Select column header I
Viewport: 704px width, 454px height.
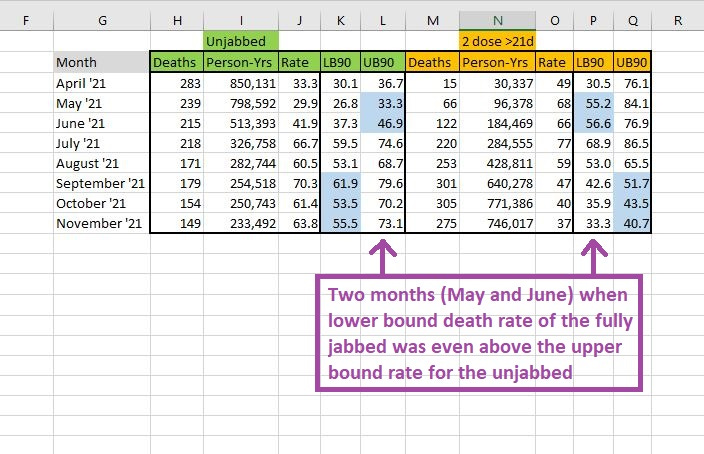241,21
